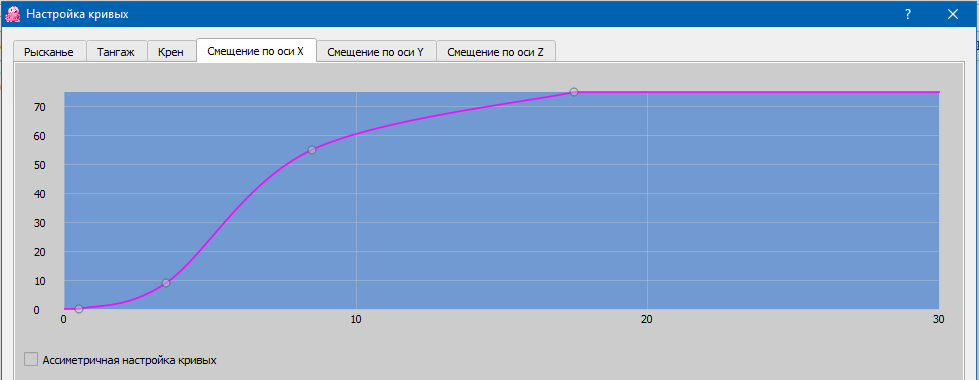Click the pink octopus application icon
The image size is (979, 380).
tap(12, 14)
